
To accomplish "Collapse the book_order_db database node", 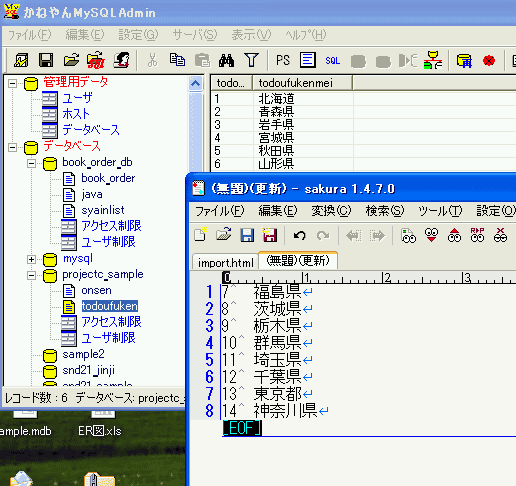I will click(31, 163).
